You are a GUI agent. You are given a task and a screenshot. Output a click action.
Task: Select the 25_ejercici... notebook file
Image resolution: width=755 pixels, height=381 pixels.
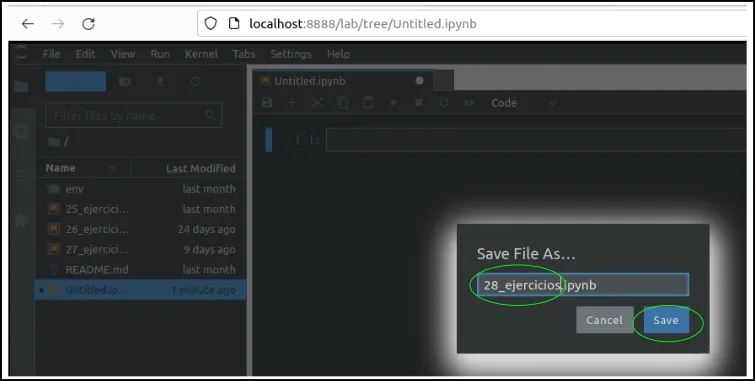pos(141,209)
